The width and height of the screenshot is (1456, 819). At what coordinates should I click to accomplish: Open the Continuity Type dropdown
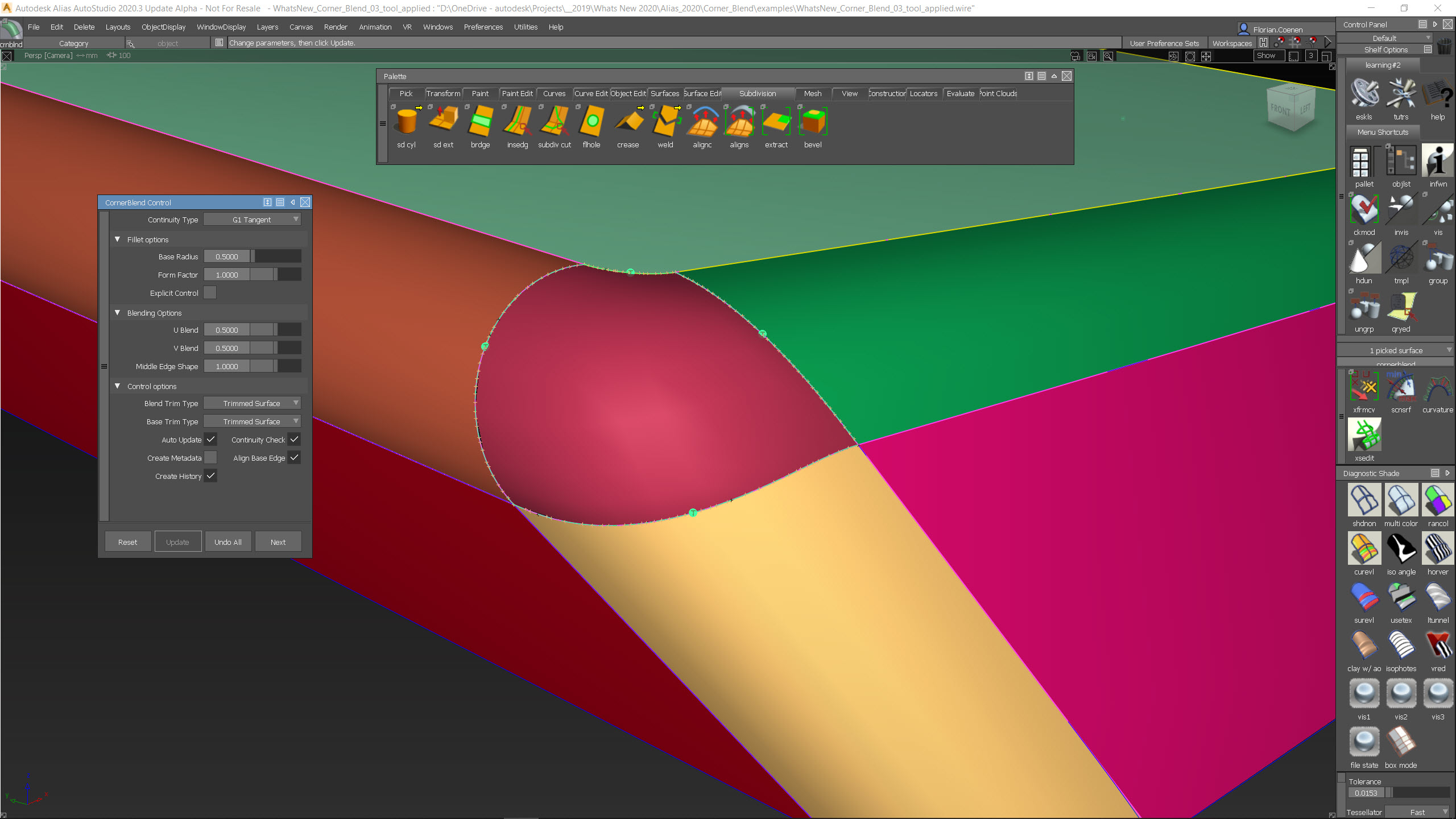pos(252,220)
